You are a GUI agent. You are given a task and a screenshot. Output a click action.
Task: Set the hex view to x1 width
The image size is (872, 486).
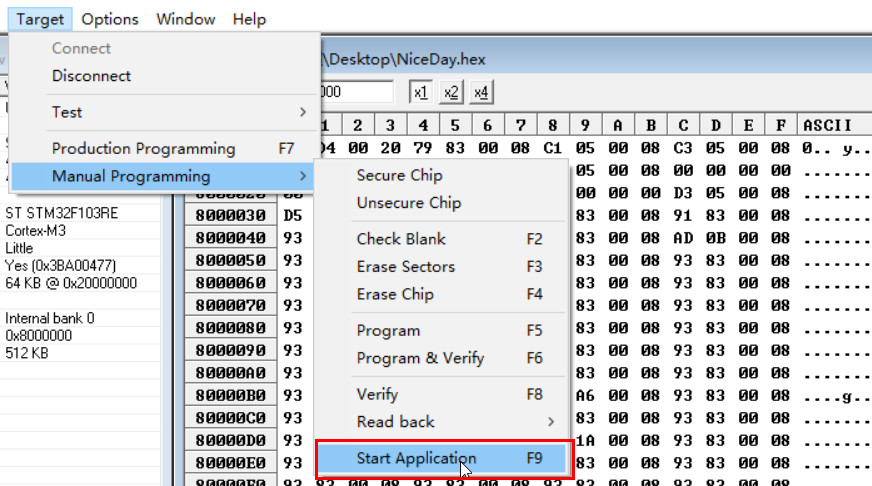(421, 92)
